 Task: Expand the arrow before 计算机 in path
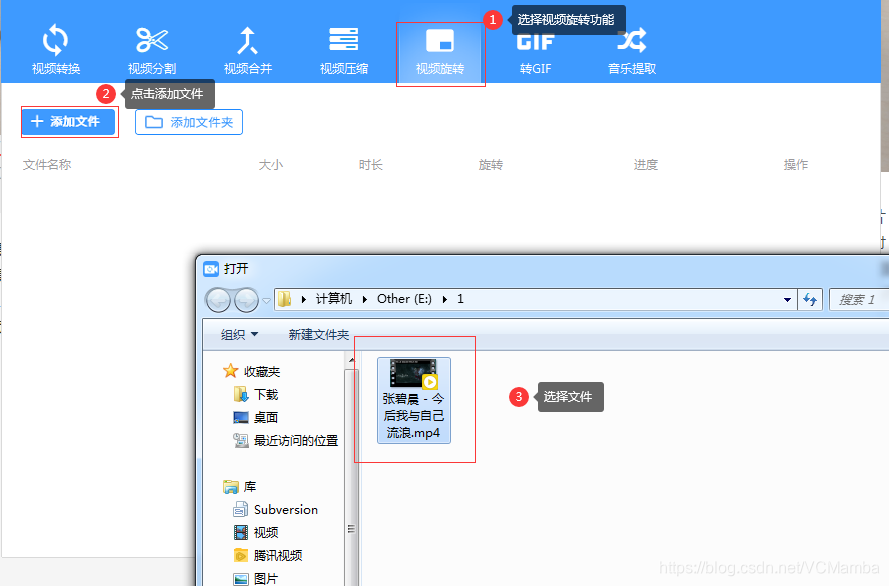tap(304, 299)
